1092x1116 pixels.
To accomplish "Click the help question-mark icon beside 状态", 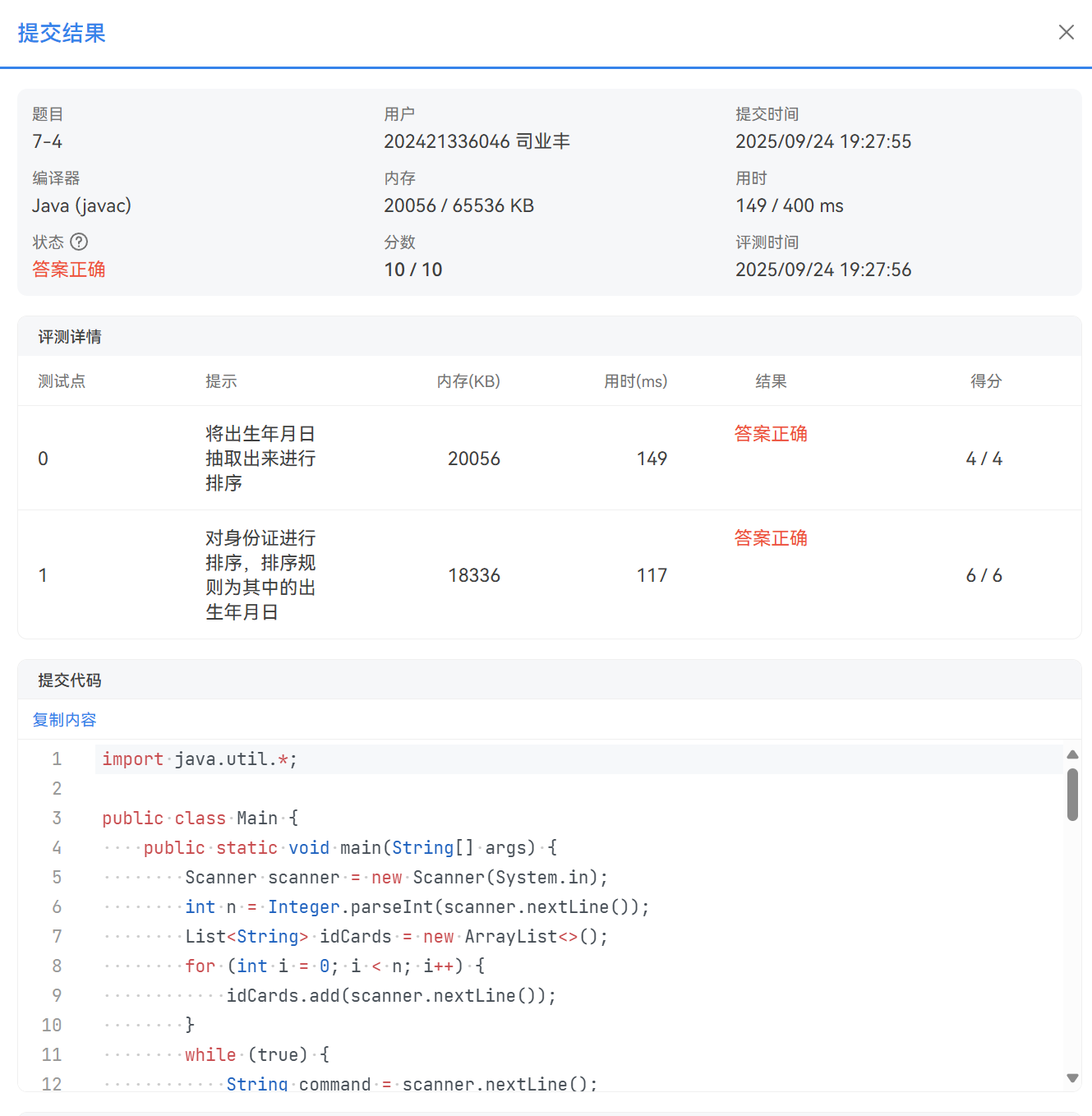I will 79,242.
